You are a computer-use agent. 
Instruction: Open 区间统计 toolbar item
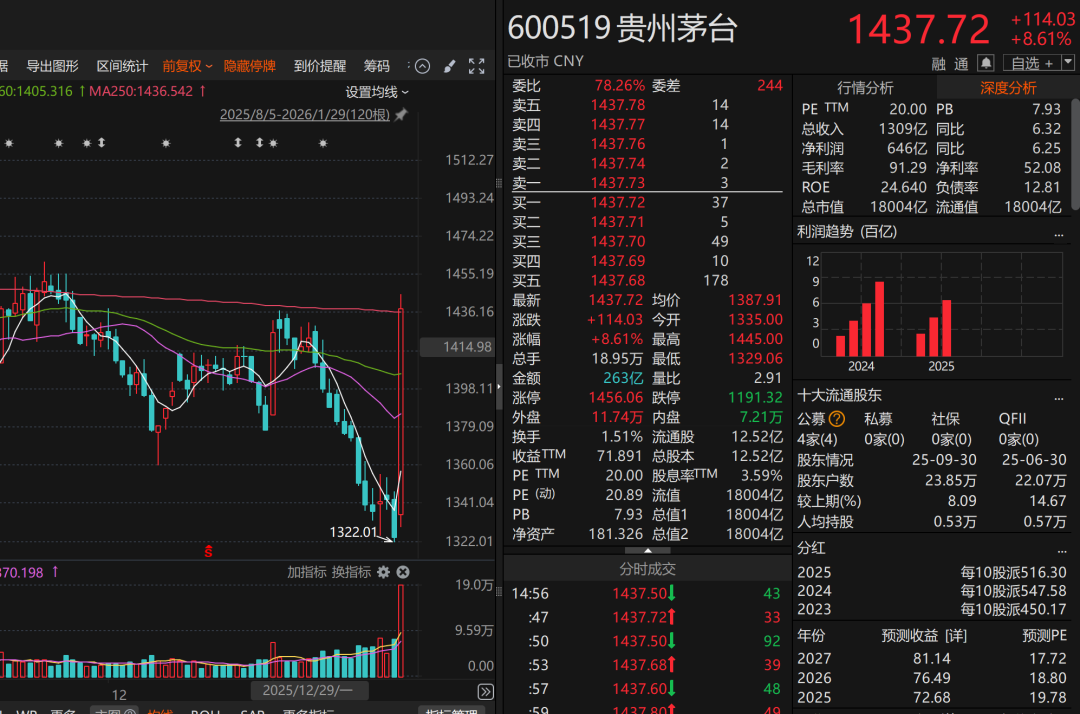(x=122, y=66)
